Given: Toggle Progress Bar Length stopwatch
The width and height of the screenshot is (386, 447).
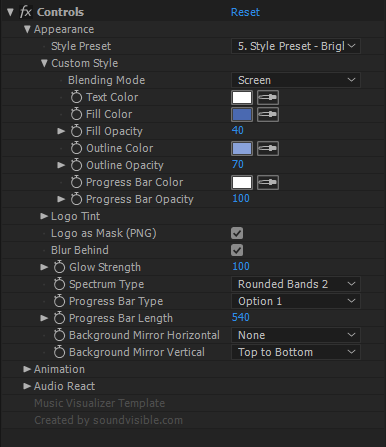Looking at the screenshot, I should 59,318.
